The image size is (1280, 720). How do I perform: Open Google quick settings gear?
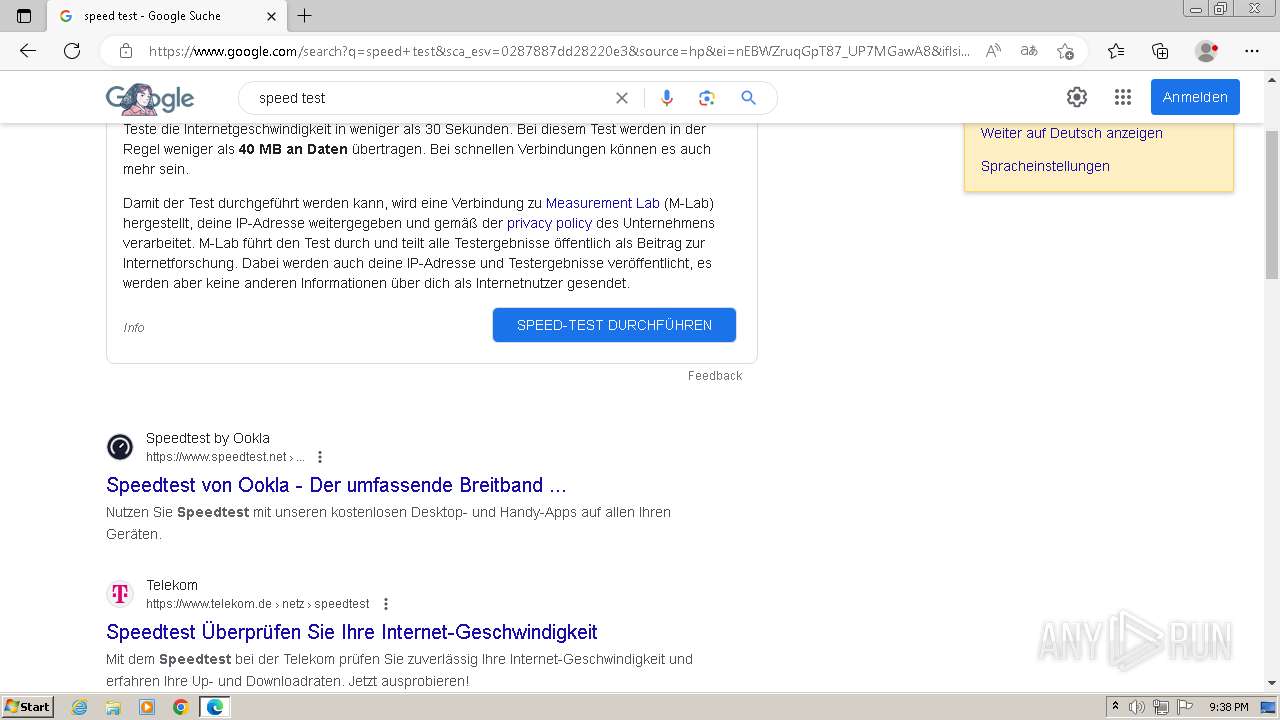tap(1077, 97)
